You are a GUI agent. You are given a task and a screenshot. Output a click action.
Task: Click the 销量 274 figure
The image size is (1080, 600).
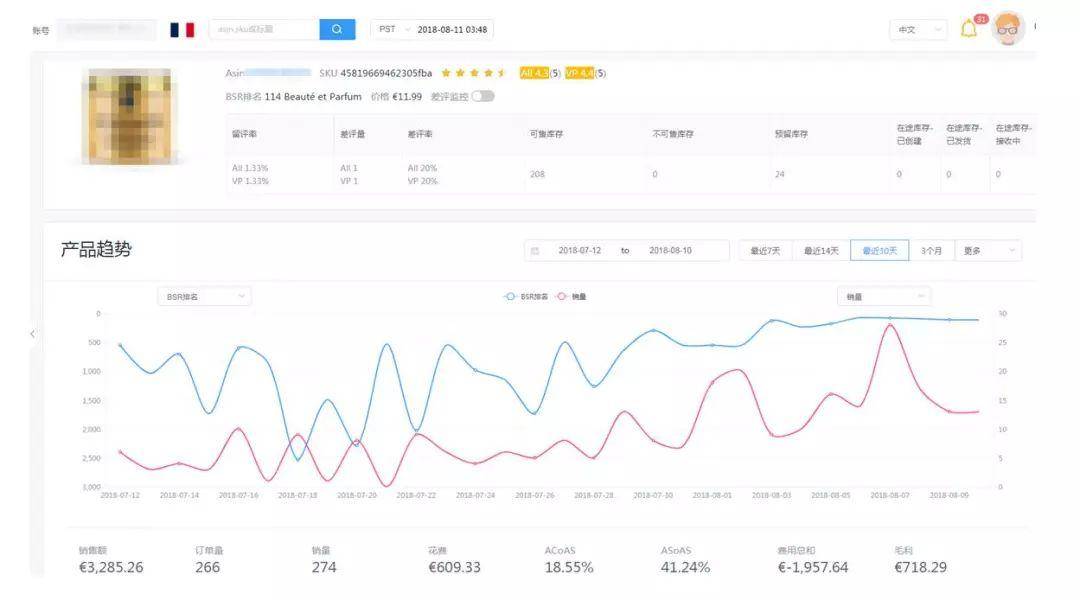click(324, 568)
